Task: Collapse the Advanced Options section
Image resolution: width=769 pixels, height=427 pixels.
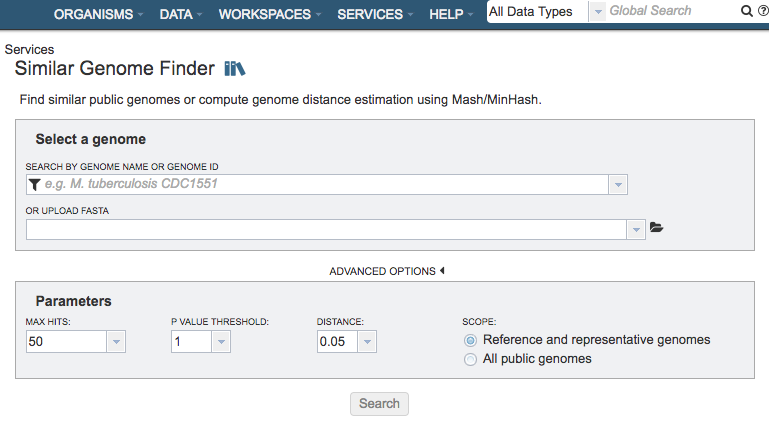Action: pos(387,271)
